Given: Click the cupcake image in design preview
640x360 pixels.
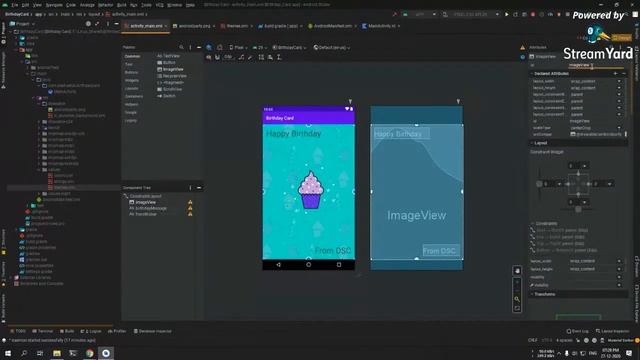Looking at the screenshot, I should click(x=311, y=190).
